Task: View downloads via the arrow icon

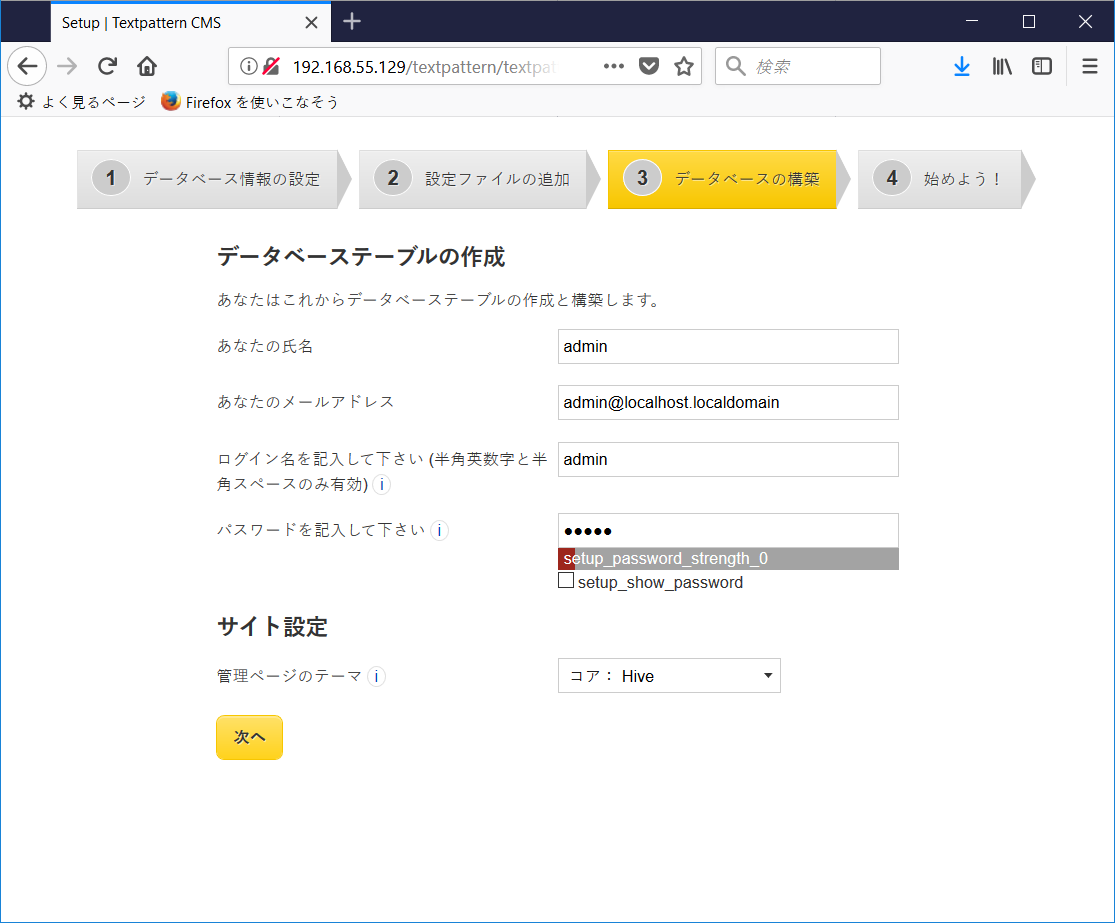Action: click(x=961, y=66)
